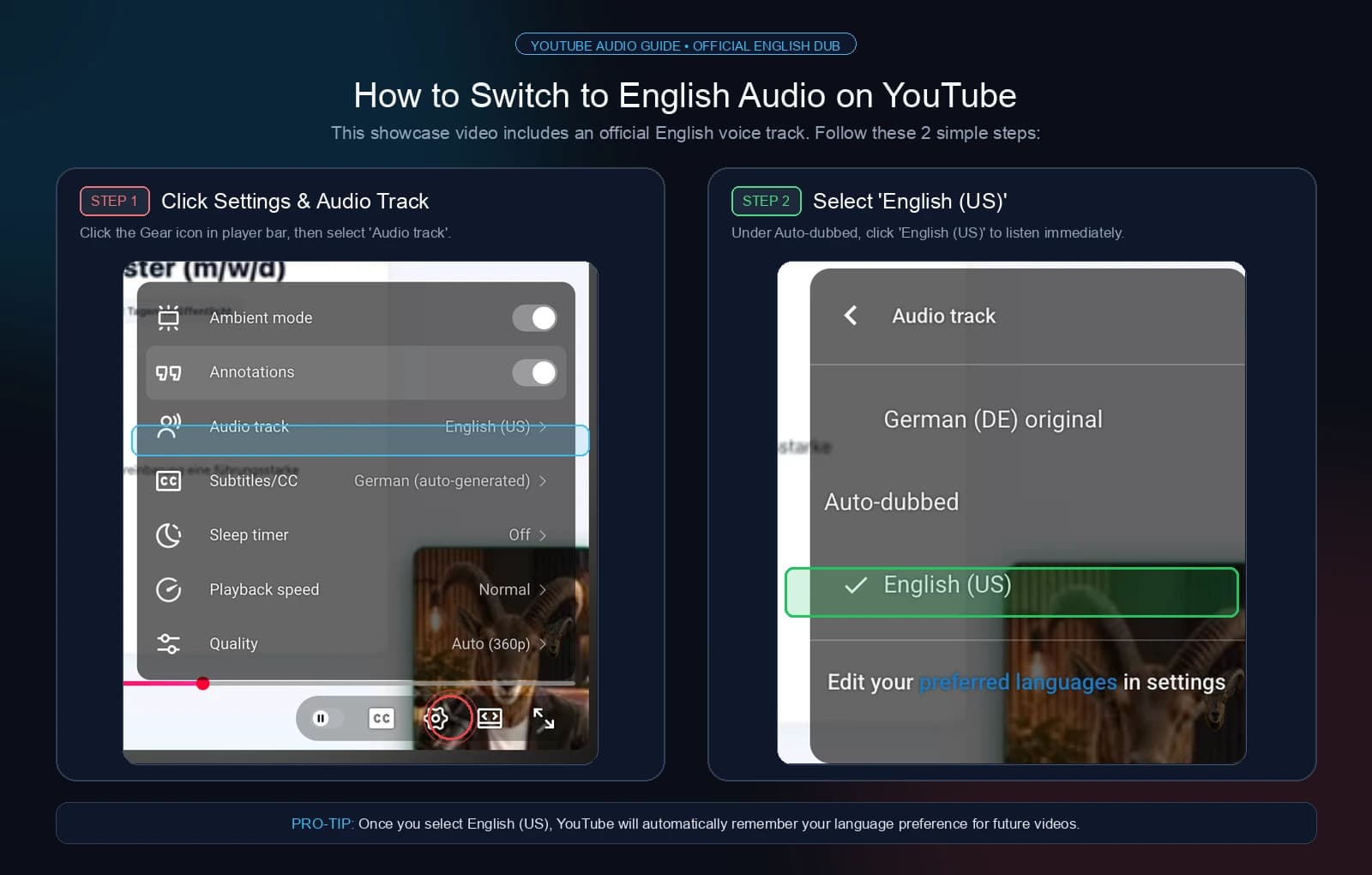Toggle the Annotations switch
This screenshot has height=875, width=1372.
535,373
